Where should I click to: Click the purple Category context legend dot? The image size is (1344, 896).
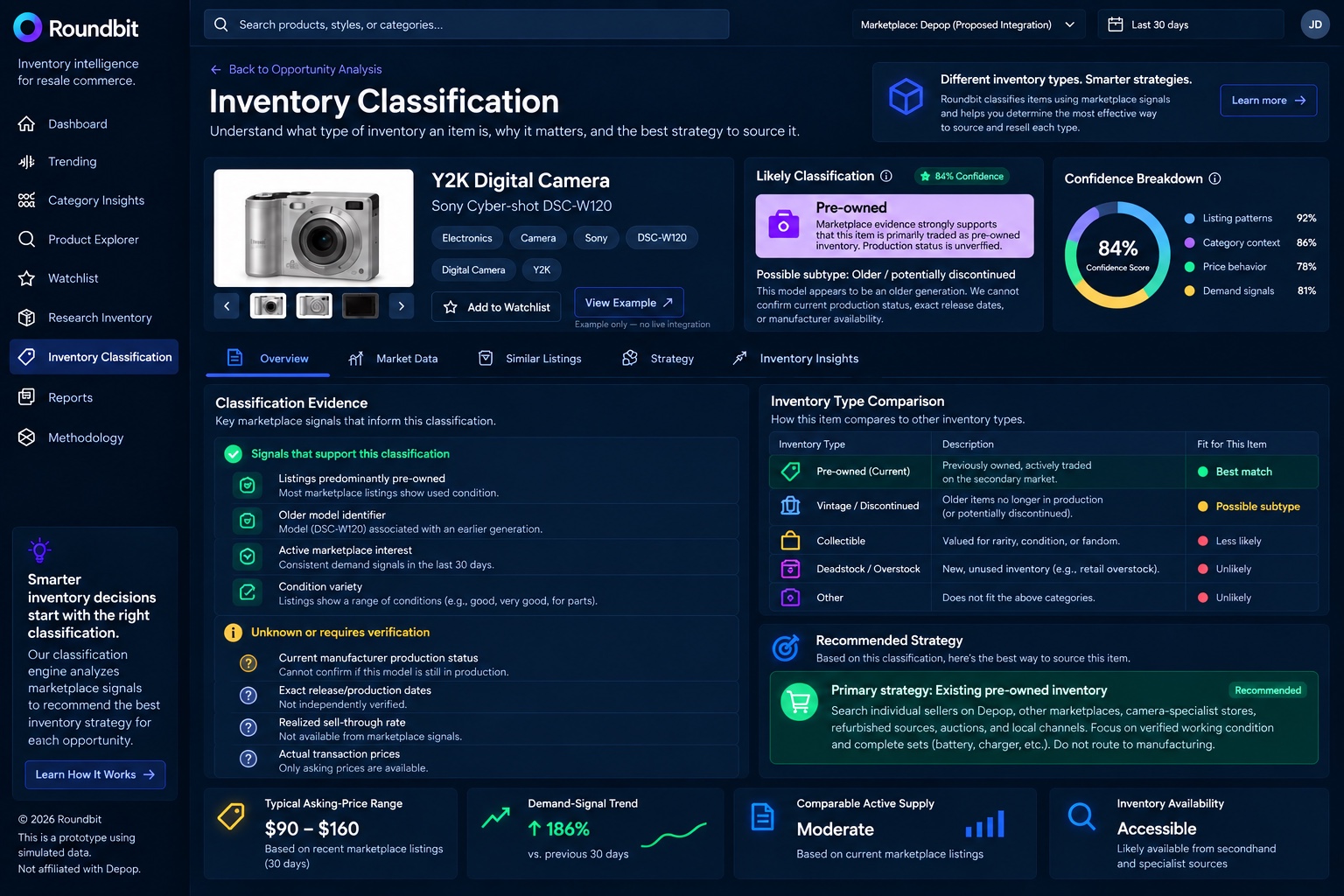point(1189,242)
